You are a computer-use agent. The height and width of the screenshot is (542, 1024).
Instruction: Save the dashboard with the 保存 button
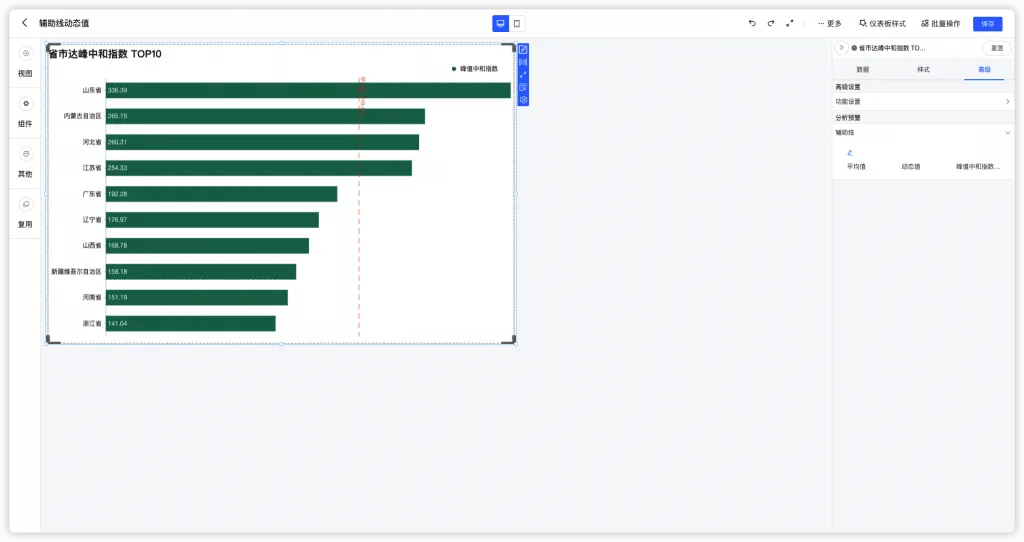(987, 24)
